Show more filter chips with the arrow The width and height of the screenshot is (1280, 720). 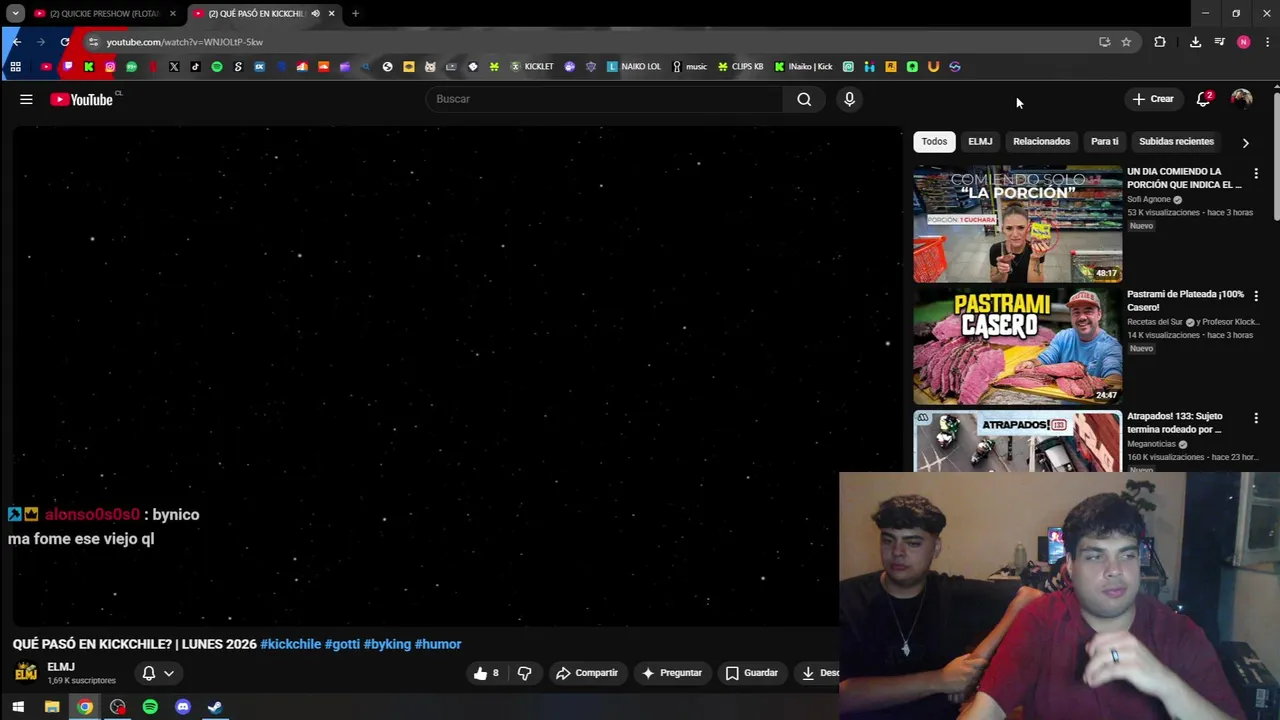tap(1245, 142)
